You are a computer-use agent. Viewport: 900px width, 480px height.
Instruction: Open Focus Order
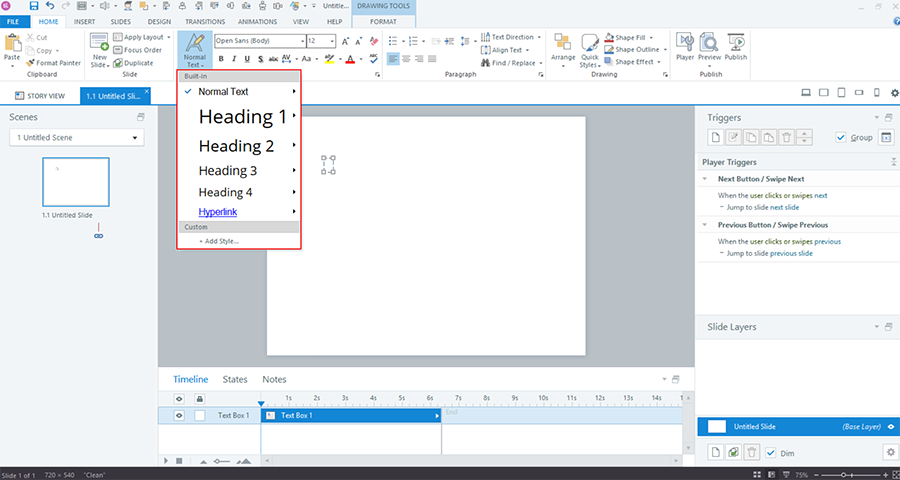(x=138, y=50)
